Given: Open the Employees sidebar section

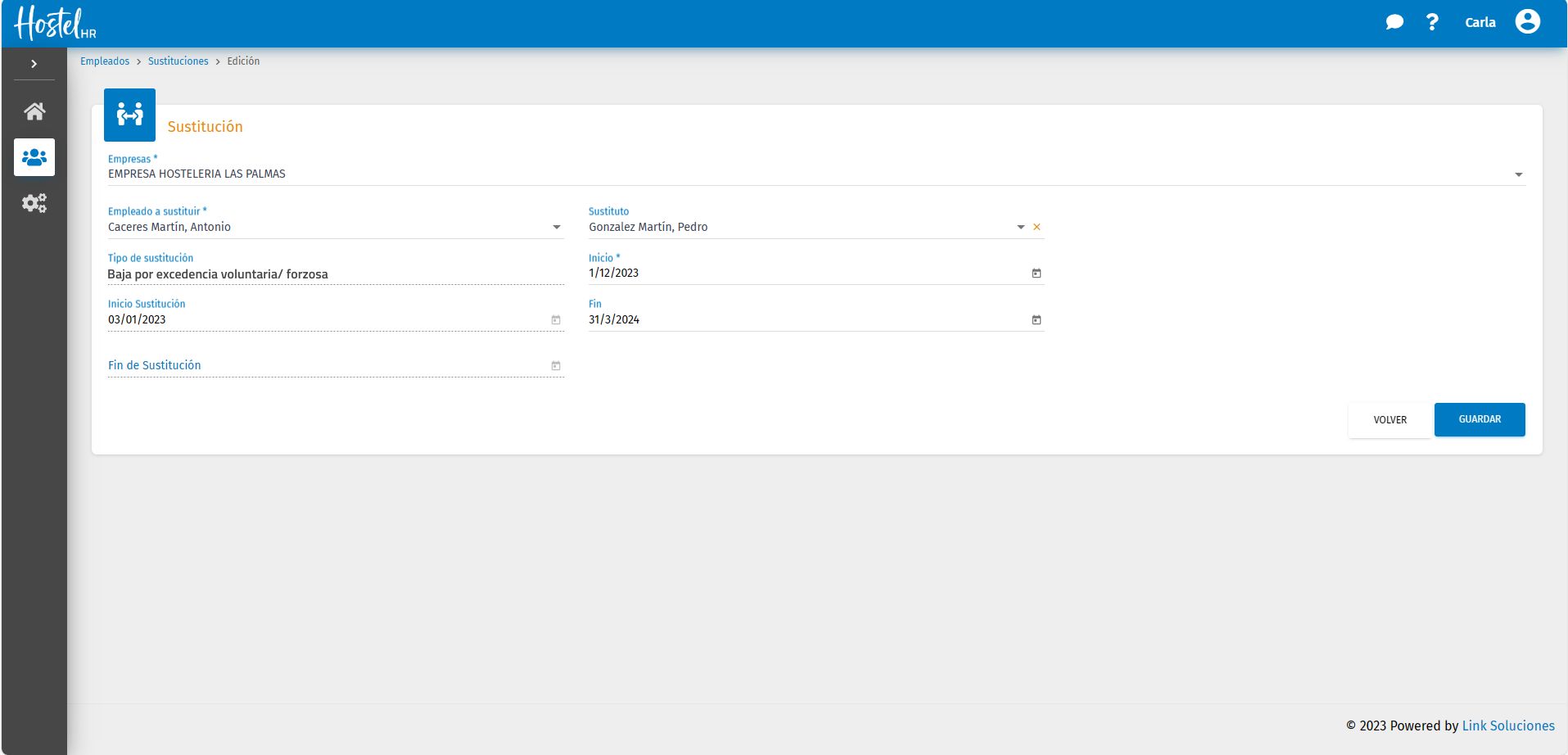Looking at the screenshot, I should coord(34,157).
